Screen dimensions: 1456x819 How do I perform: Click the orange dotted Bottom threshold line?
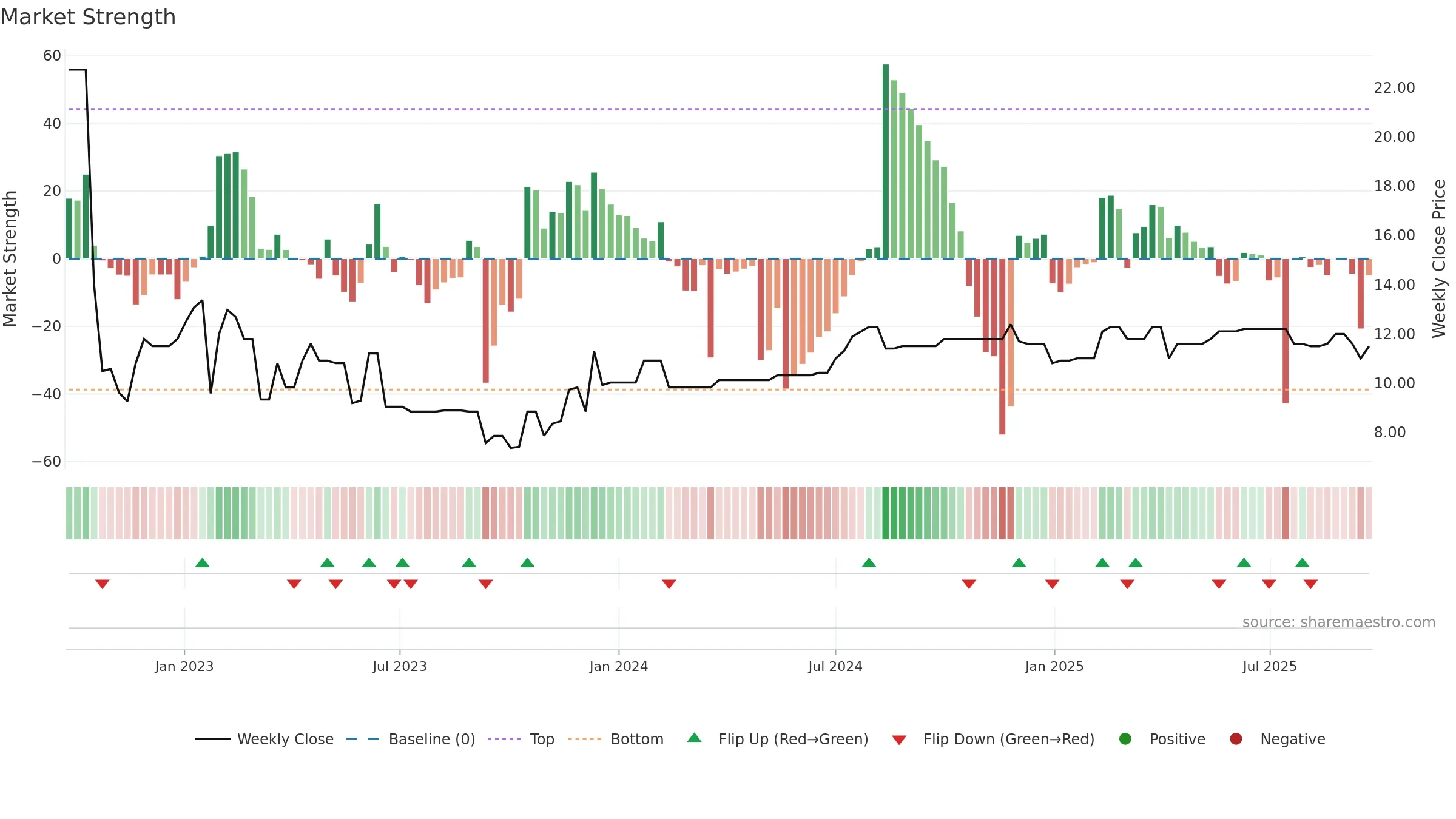719,389
